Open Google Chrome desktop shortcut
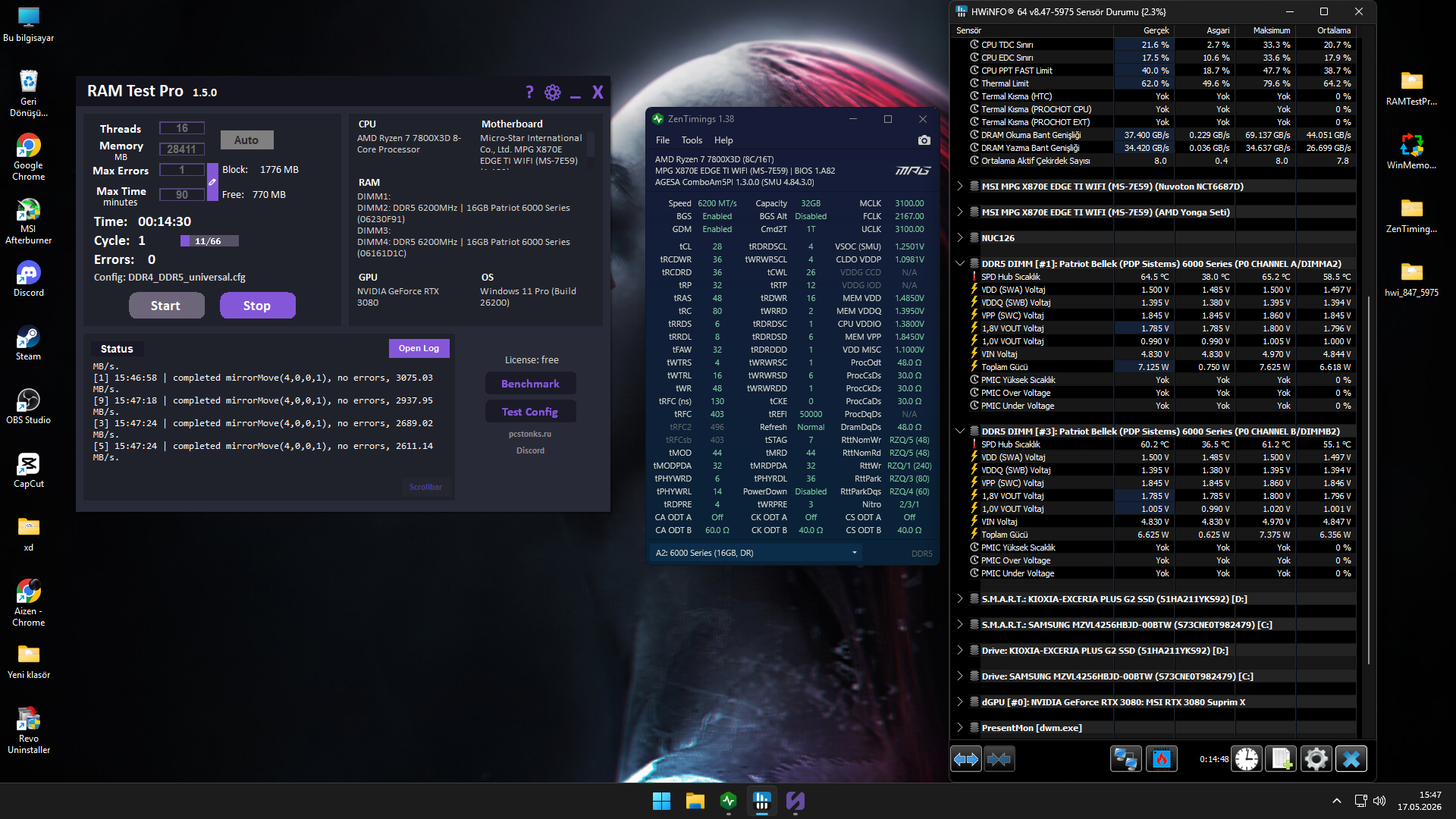Image resolution: width=1456 pixels, height=819 pixels. pyautogui.click(x=29, y=157)
